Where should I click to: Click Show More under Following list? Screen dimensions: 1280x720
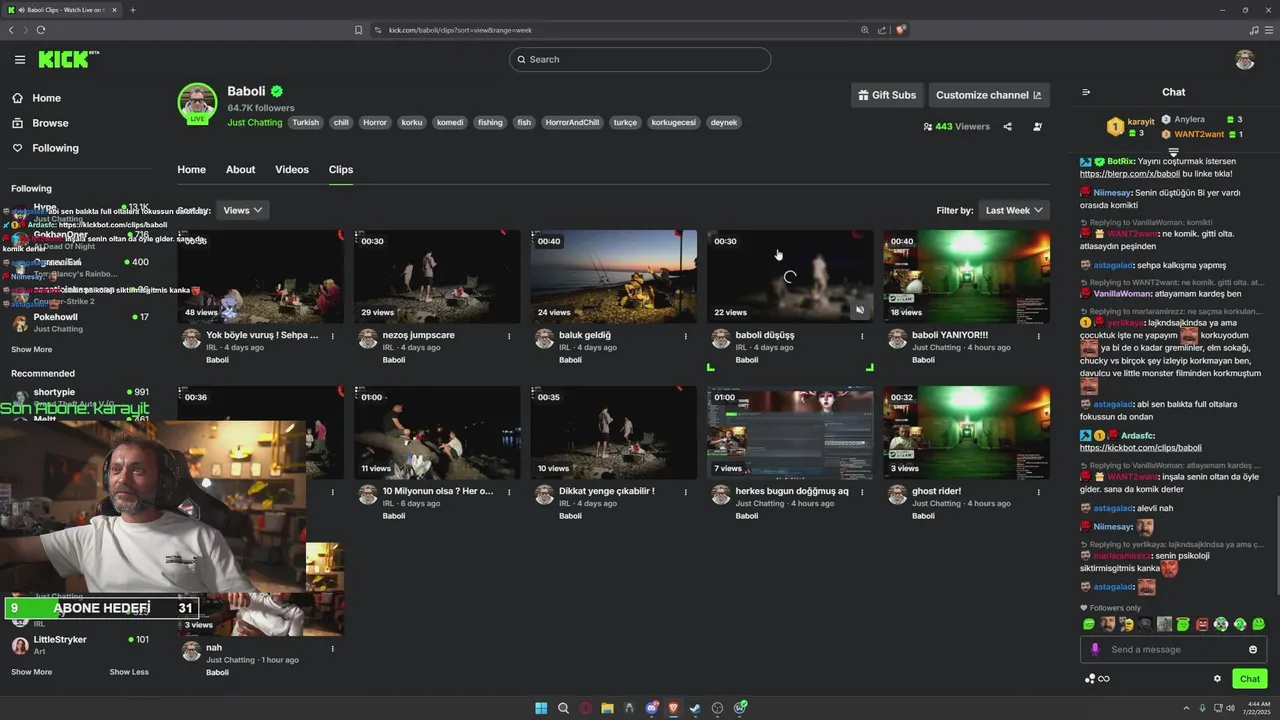31,350
